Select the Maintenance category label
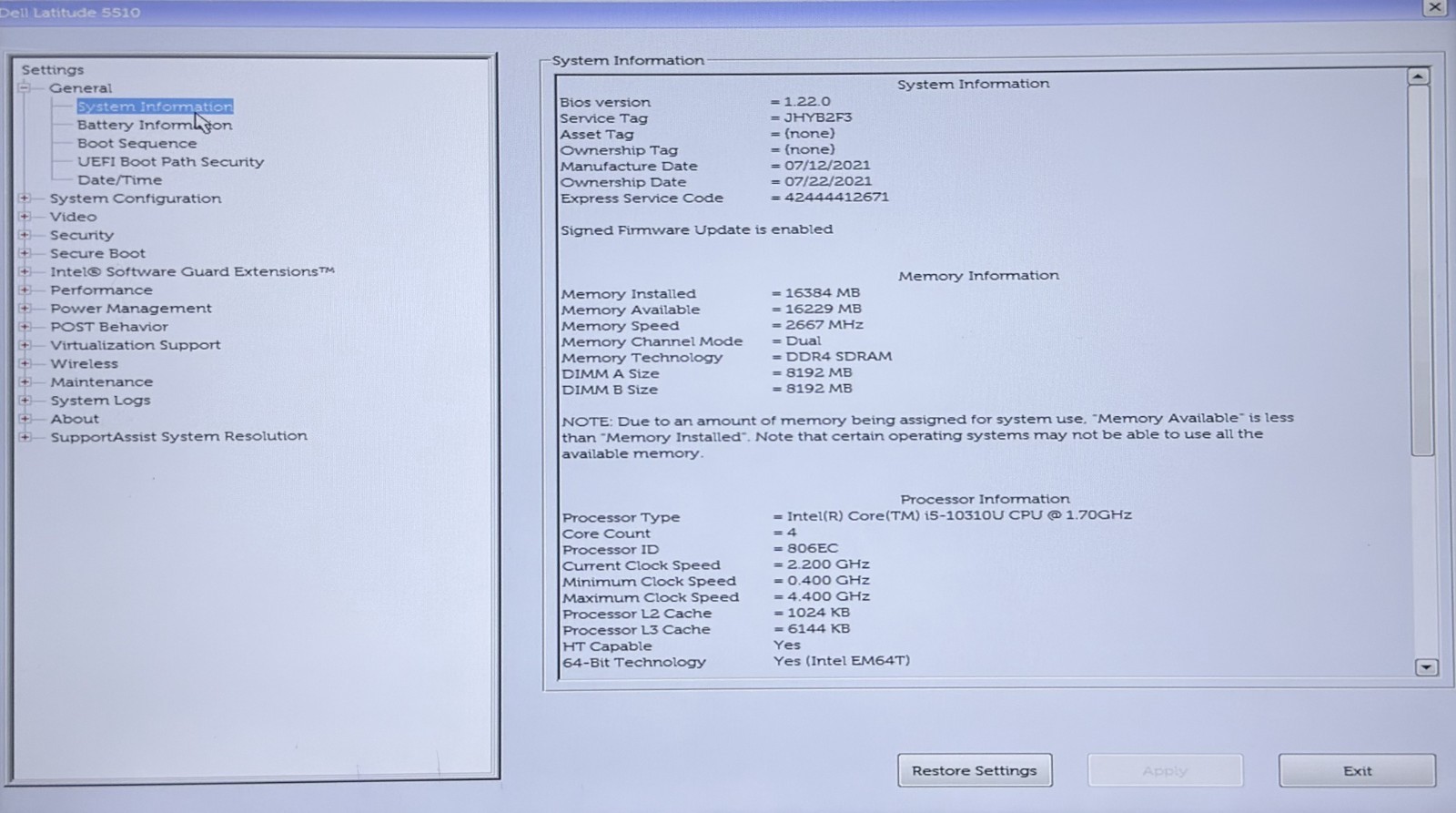Image resolution: width=1456 pixels, height=813 pixels. pyautogui.click(x=101, y=381)
